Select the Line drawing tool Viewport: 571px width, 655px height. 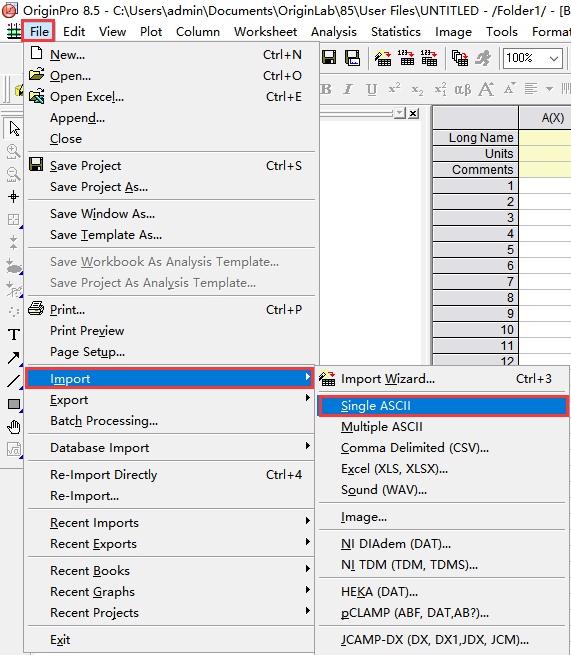point(13,381)
